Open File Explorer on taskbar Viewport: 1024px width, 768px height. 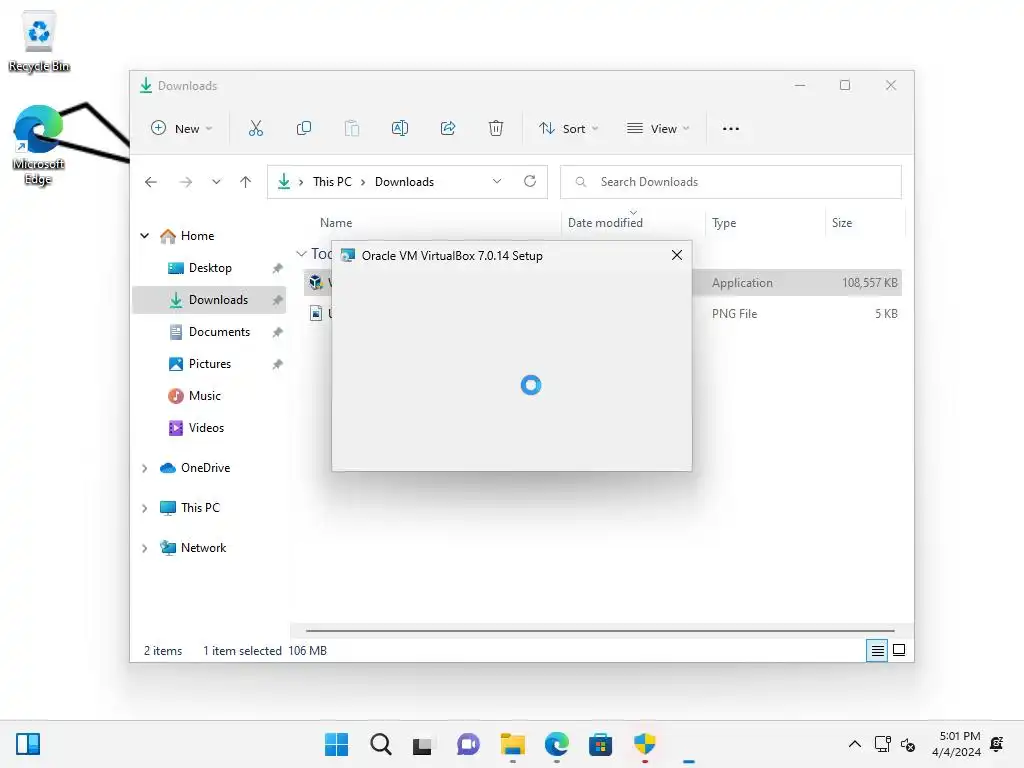[513, 744]
